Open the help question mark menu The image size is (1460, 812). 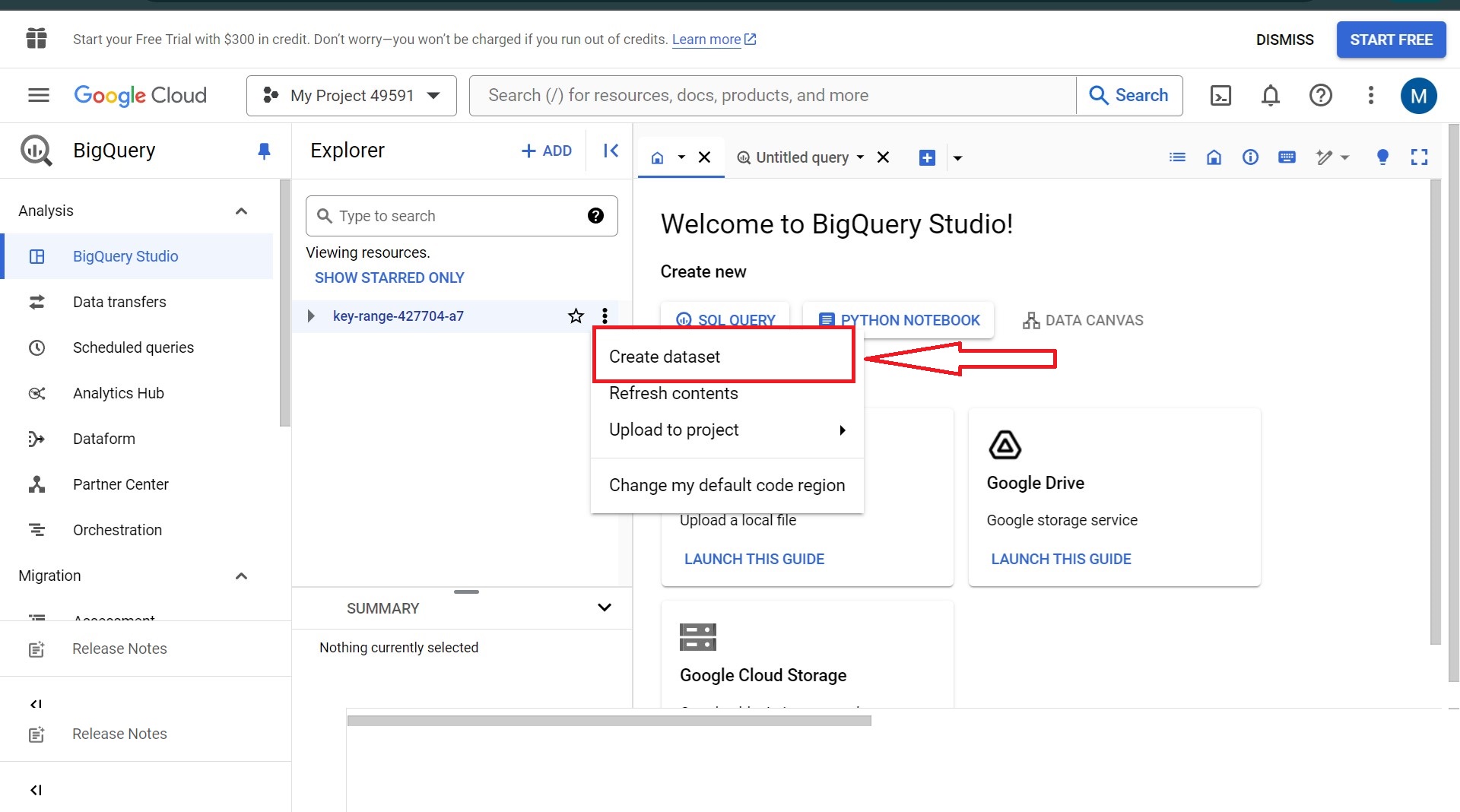1321,95
